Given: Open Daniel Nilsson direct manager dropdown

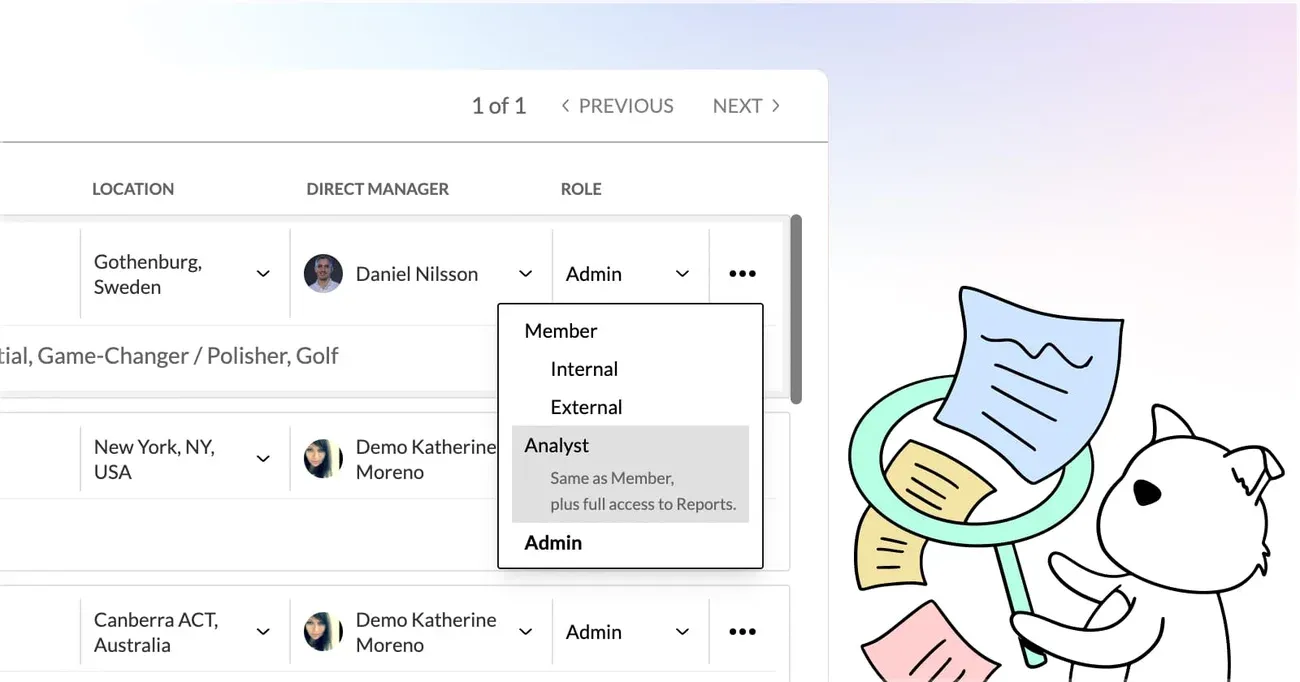Looking at the screenshot, I should point(525,273).
